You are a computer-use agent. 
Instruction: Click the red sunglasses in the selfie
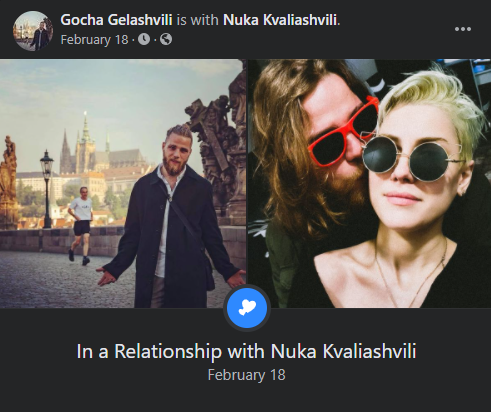(343, 131)
